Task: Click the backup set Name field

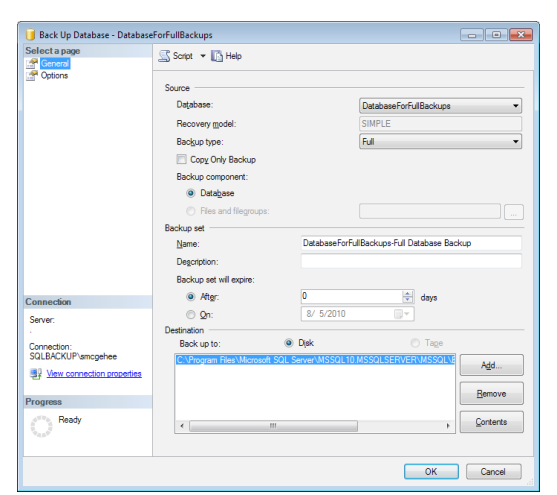Action: click(x=411, y=243)
